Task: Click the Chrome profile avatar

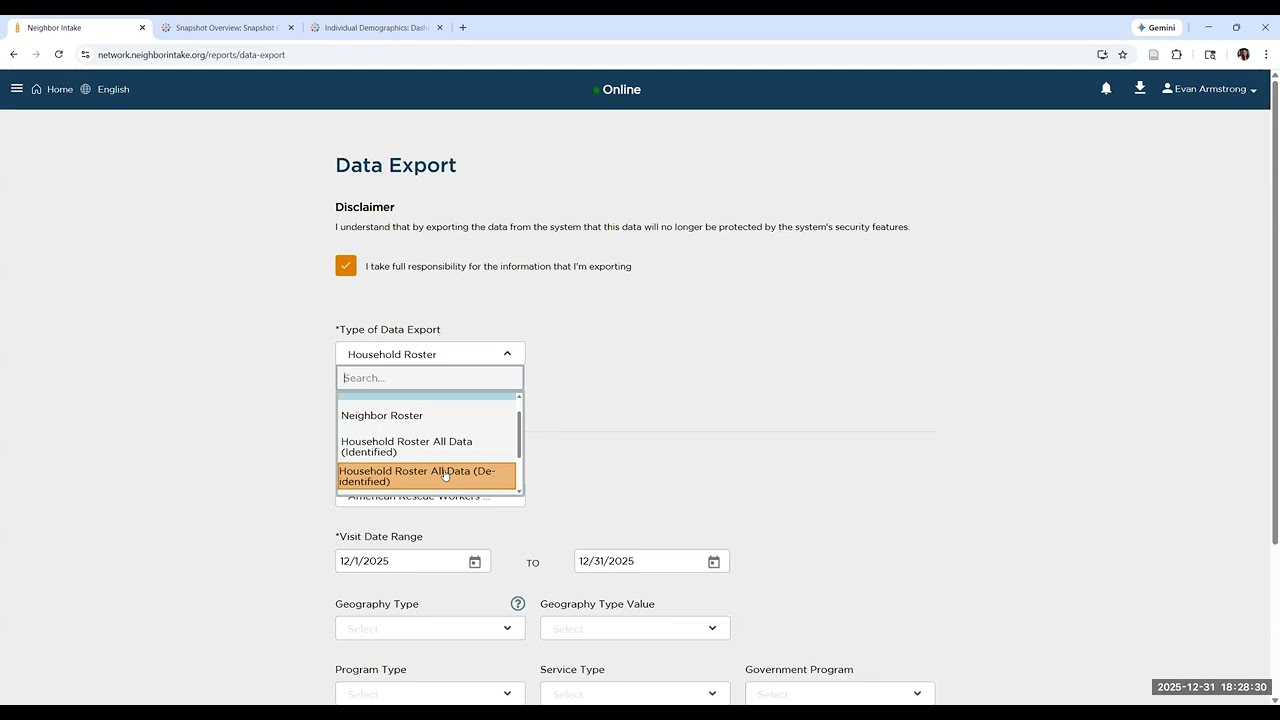Action: pyautogui.click(x=1243, y=55)
